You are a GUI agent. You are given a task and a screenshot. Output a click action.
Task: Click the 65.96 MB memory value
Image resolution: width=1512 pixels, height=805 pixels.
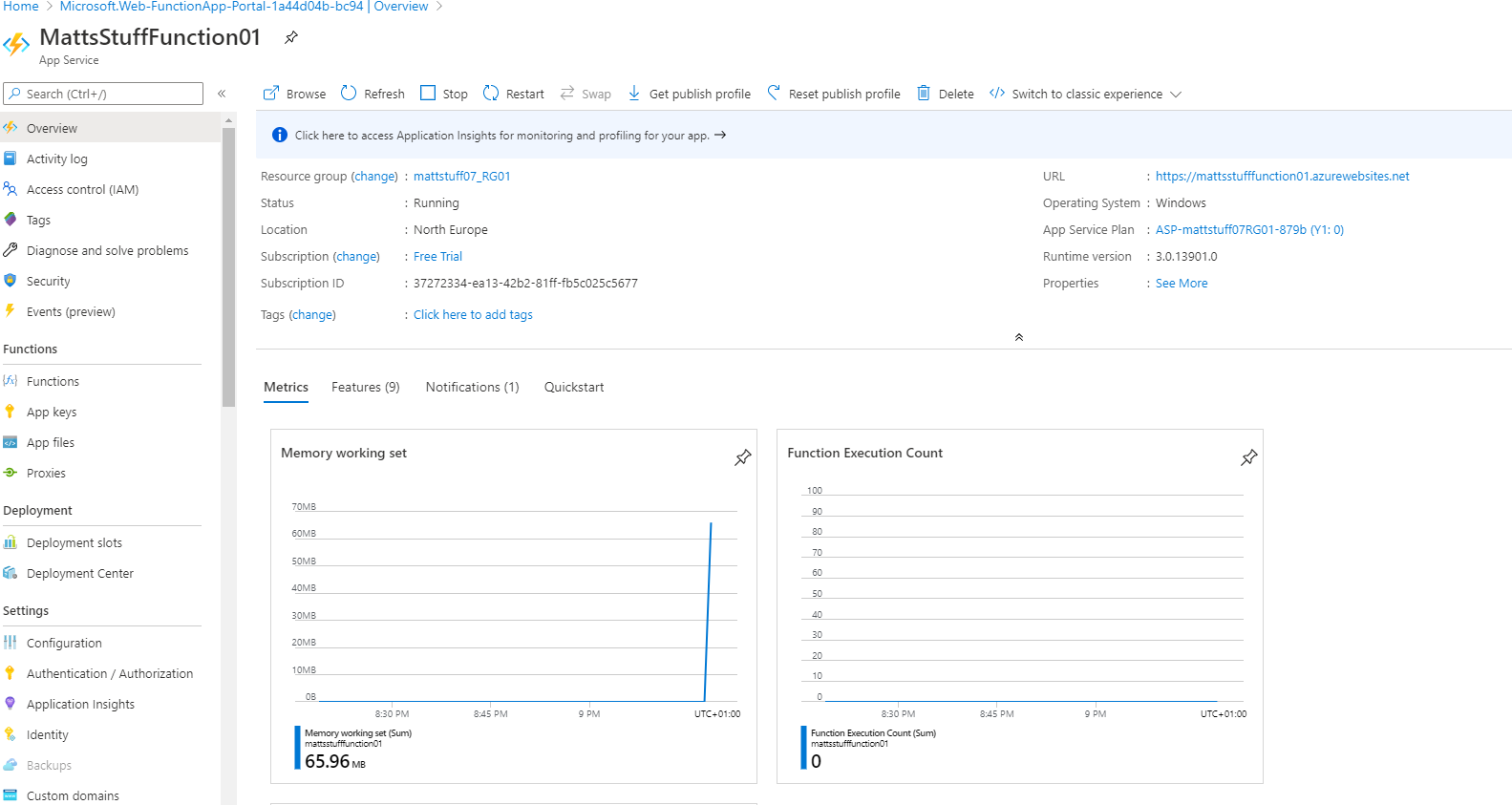coord(334,761)
